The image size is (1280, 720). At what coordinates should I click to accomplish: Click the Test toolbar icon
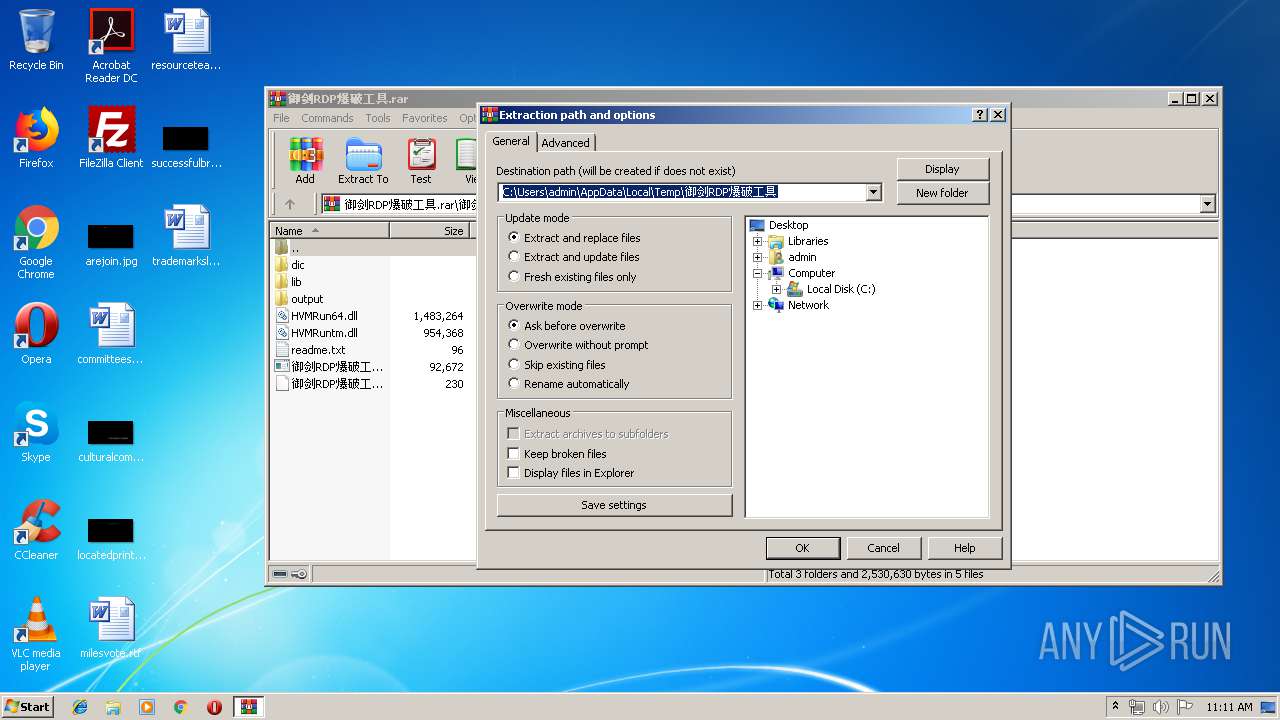pos(421,161)
